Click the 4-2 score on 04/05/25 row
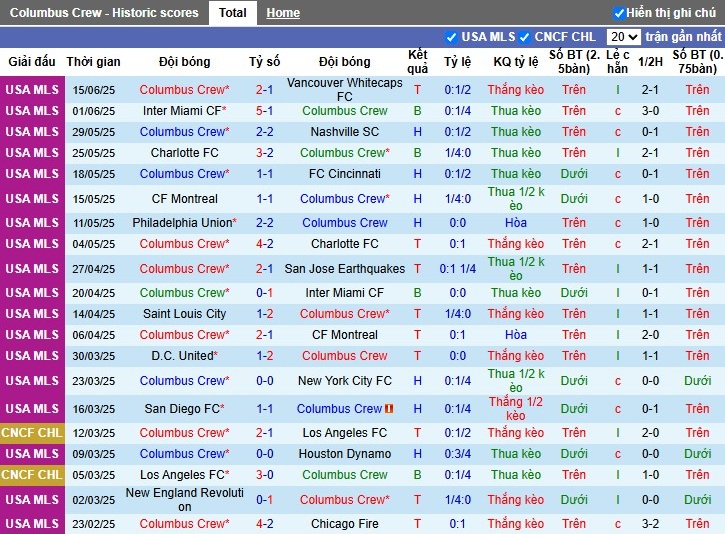Image resolution: width=725 pixels, height=534 pixels. 264,244
